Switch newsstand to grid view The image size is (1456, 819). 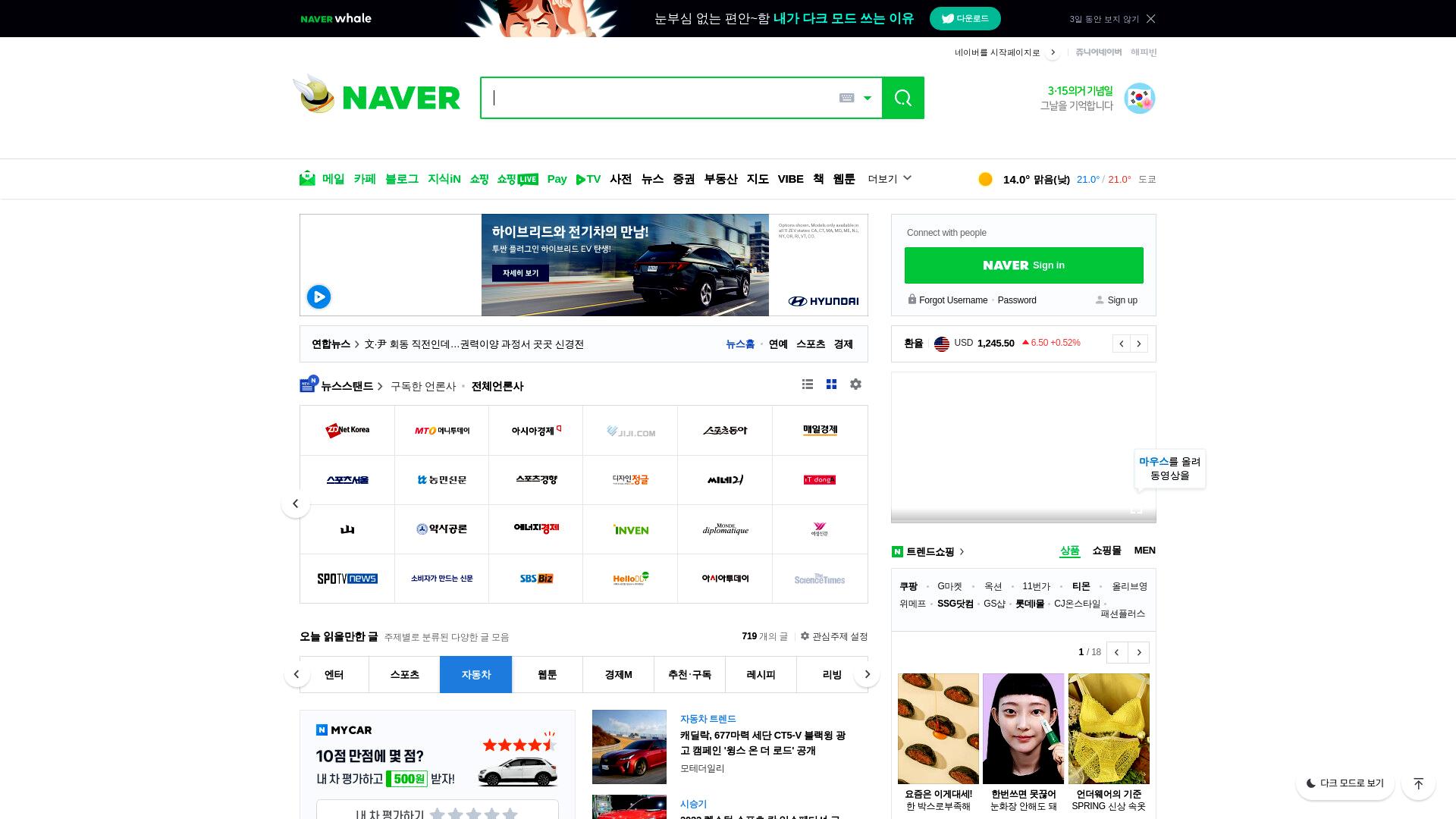click(x=832, y=384)
